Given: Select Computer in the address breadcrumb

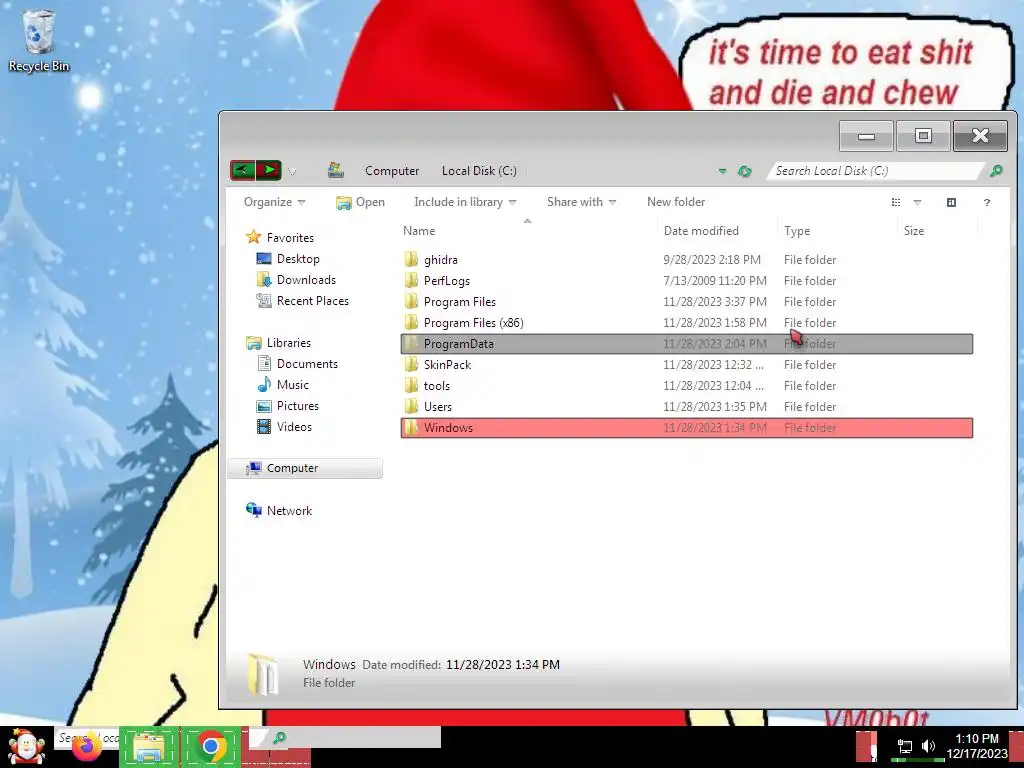Looking at the screenshot, I should point(392,170).
